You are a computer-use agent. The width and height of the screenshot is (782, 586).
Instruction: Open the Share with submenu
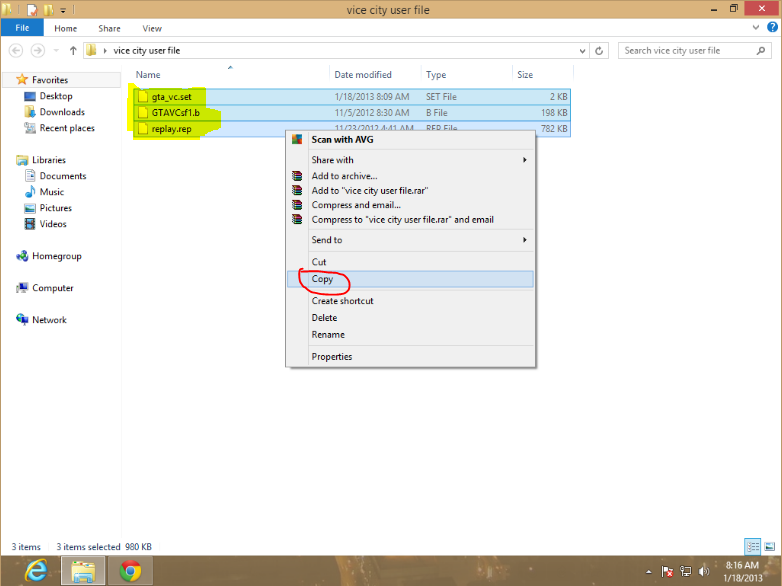click(x=410, y=160)
